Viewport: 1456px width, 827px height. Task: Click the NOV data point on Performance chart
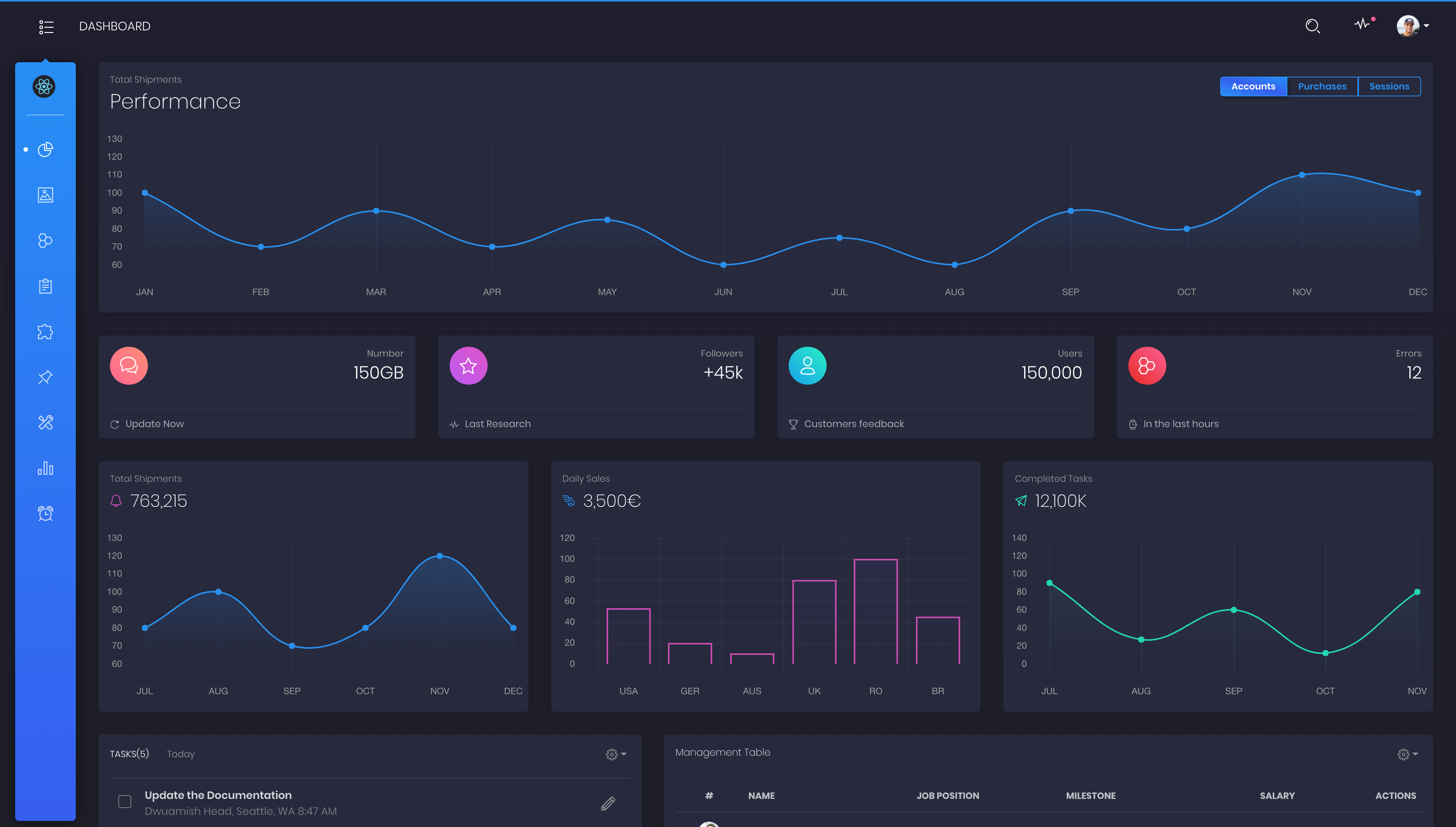(1302, 175)
